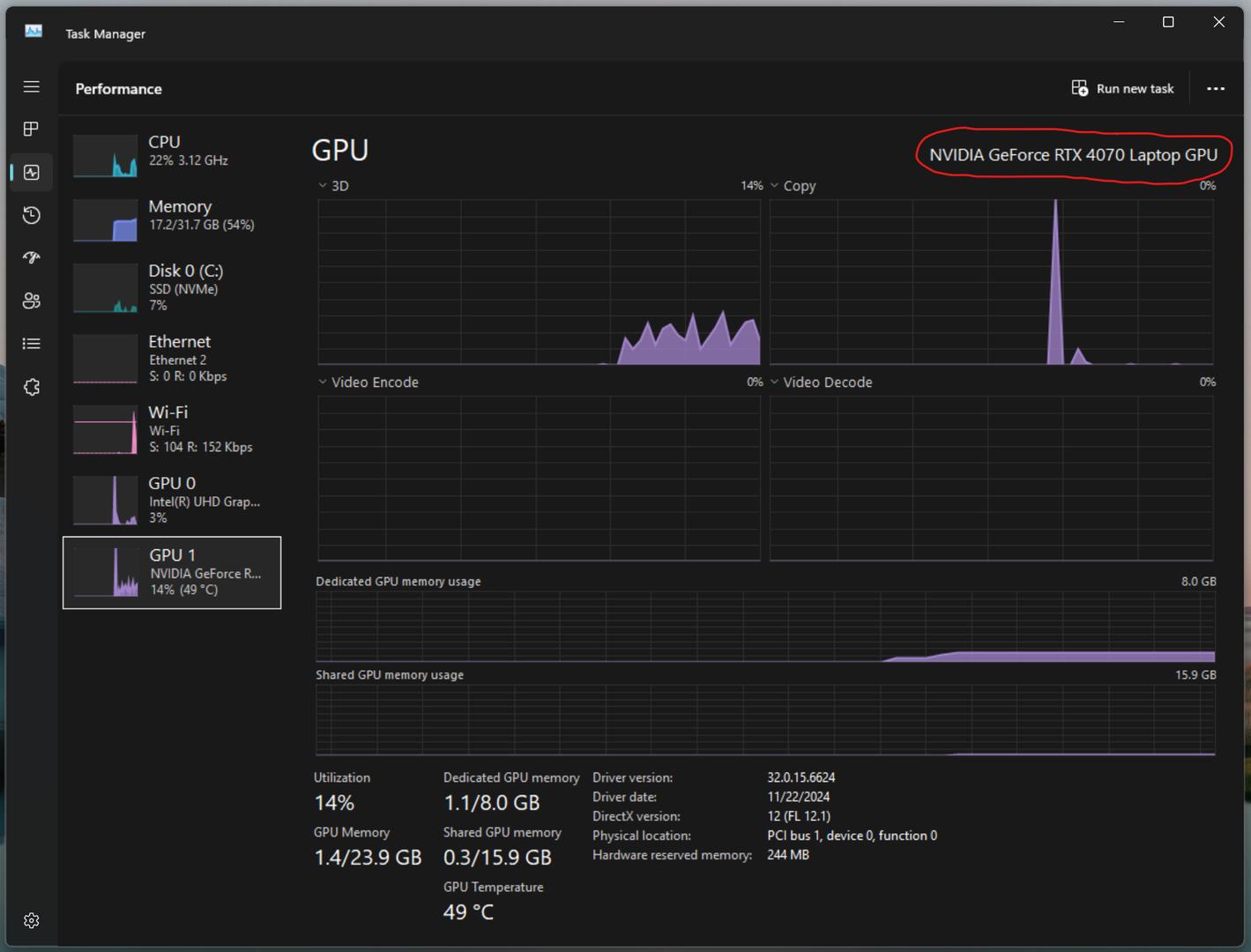
Task: Select the Performance page icon
Action: tap(32, 172)
